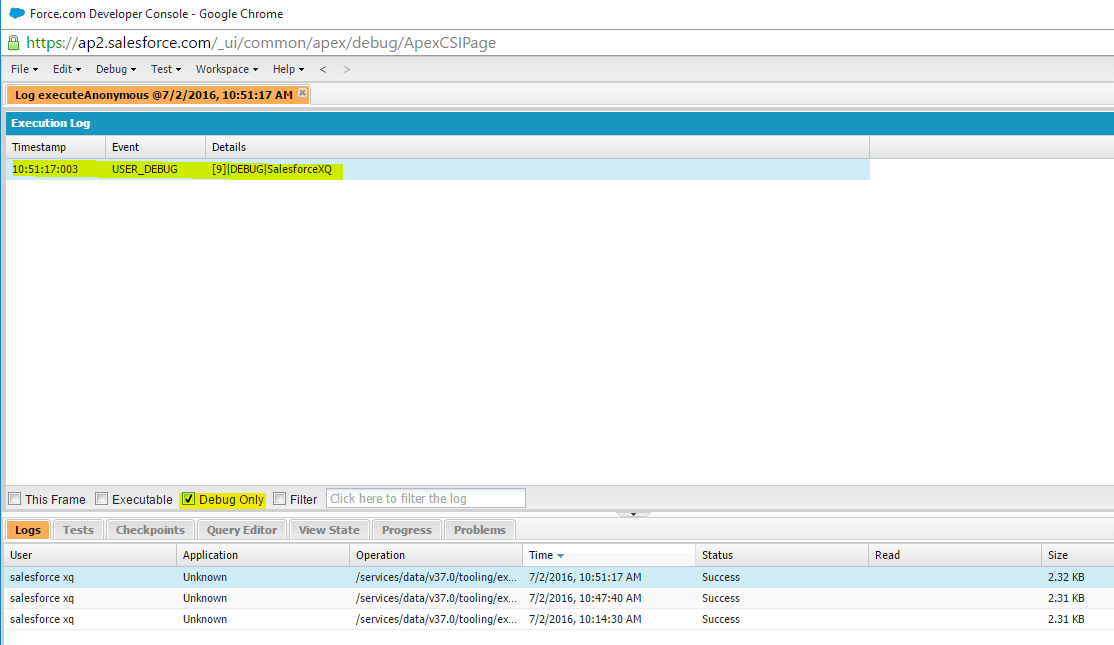Click the forward navigation arrow in the toolbar
The height and width of the screenshot is (645, 1114).
point(346,69)
